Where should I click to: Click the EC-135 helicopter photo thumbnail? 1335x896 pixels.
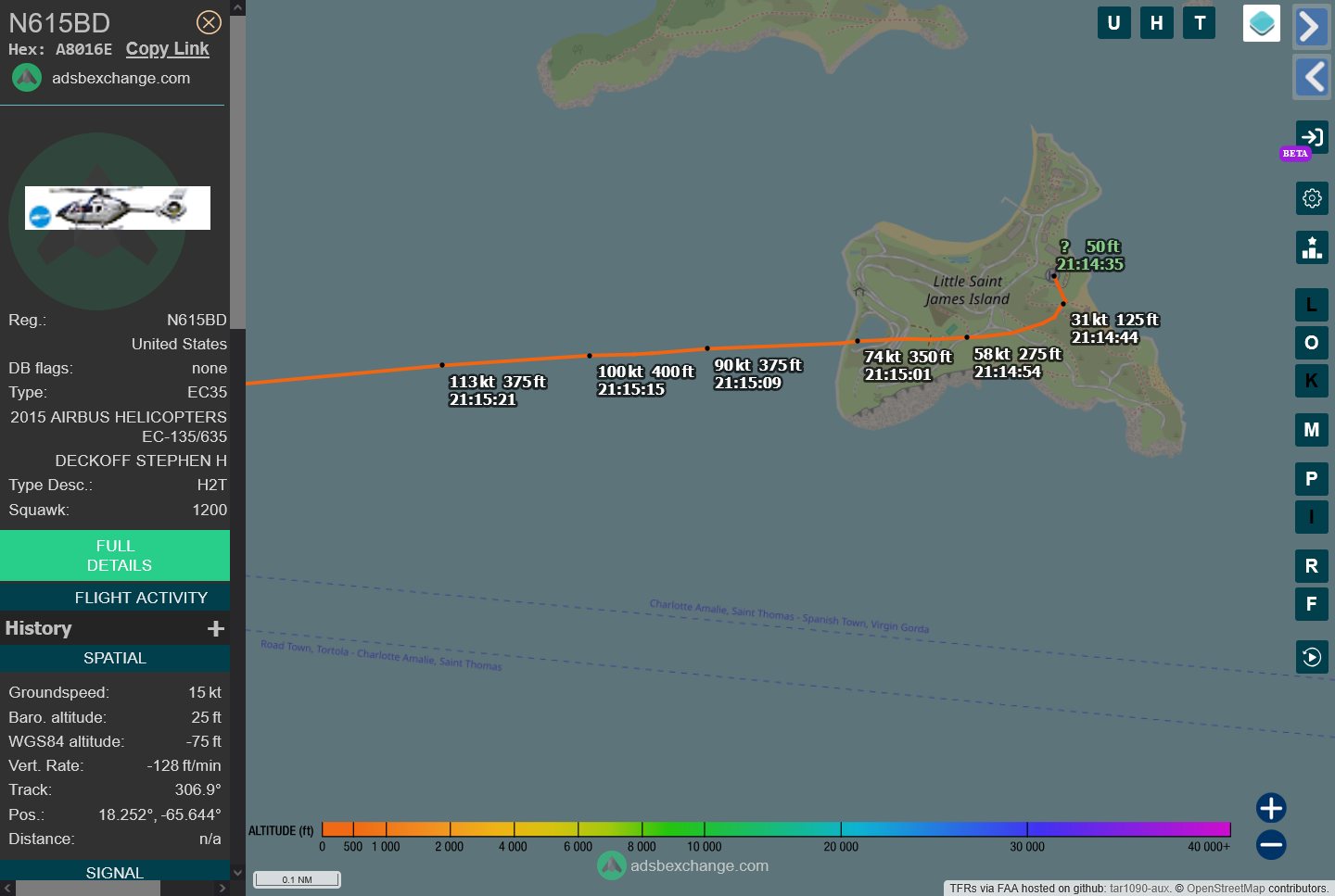(x=118, y=208)
